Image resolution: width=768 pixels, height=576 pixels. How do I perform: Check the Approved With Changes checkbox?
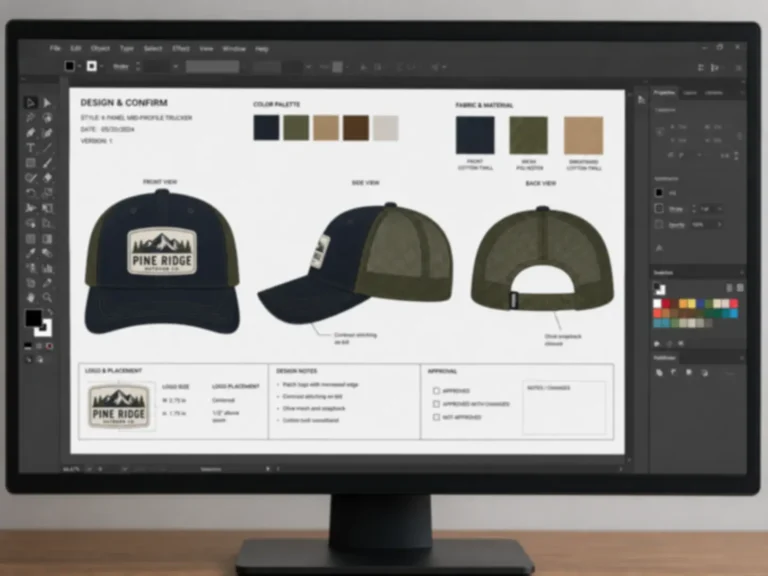436,404
